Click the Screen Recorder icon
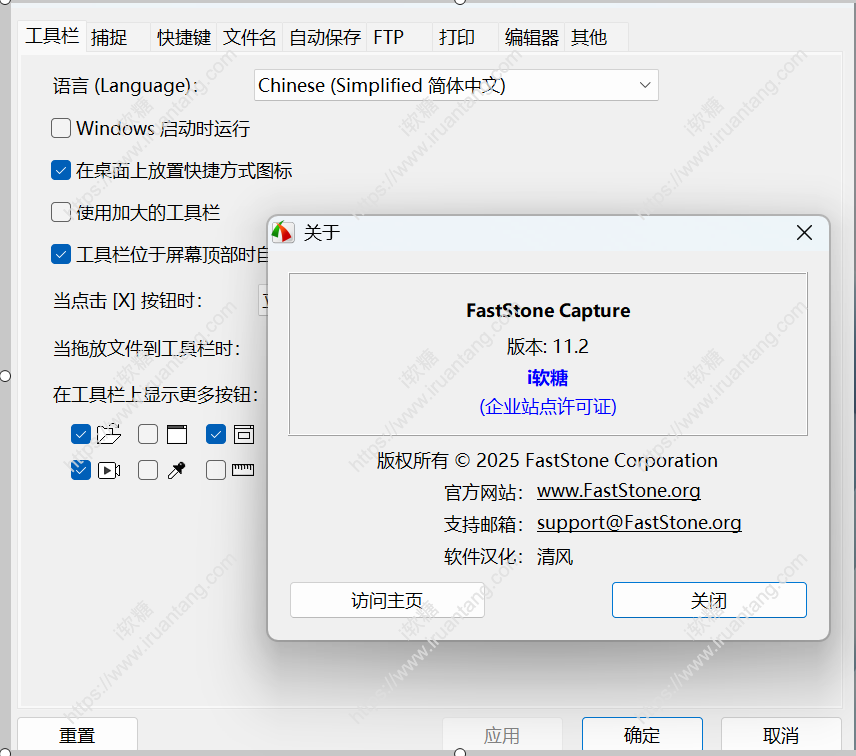This screenshot has width=856, height=756. click(110, 469)
